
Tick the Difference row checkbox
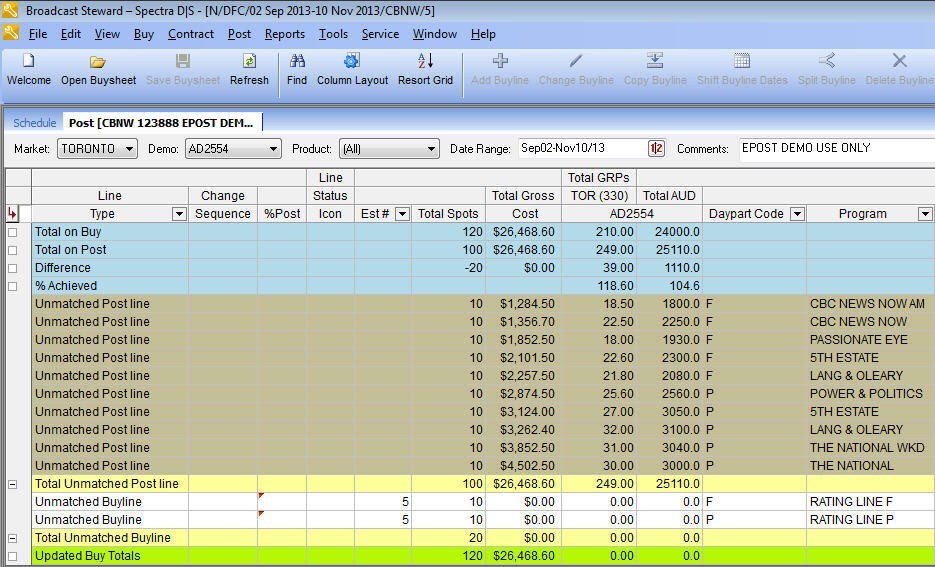(x=13, y=268)
